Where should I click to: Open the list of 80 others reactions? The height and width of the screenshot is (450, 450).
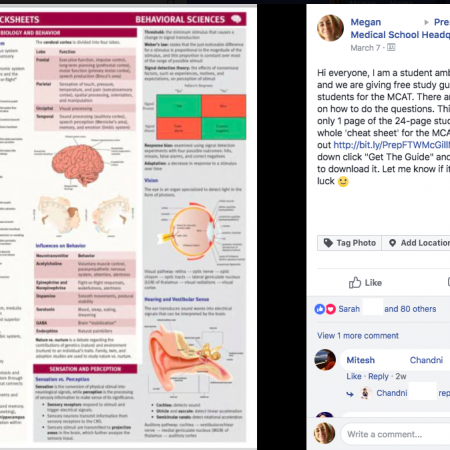click(x=410, y=309)
